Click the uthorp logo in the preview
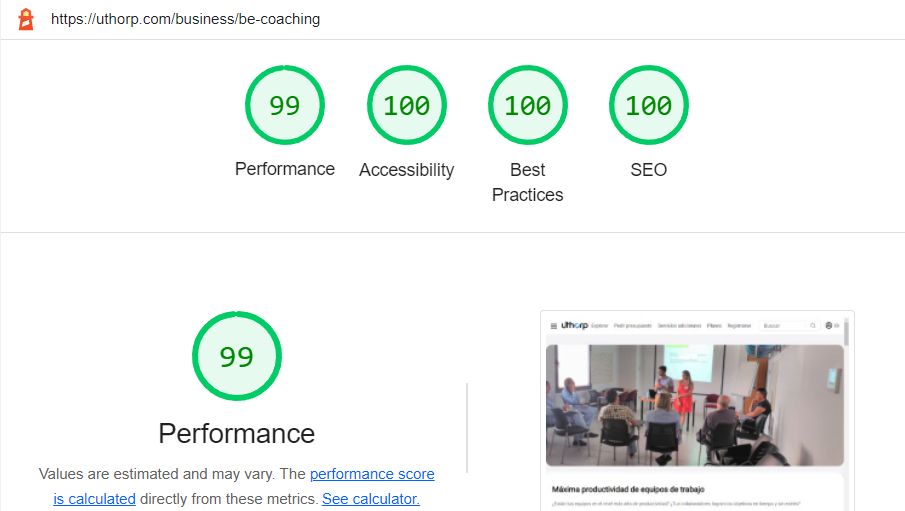The width and height of the screenshot is (905, 511). click(x=574, y=325)
